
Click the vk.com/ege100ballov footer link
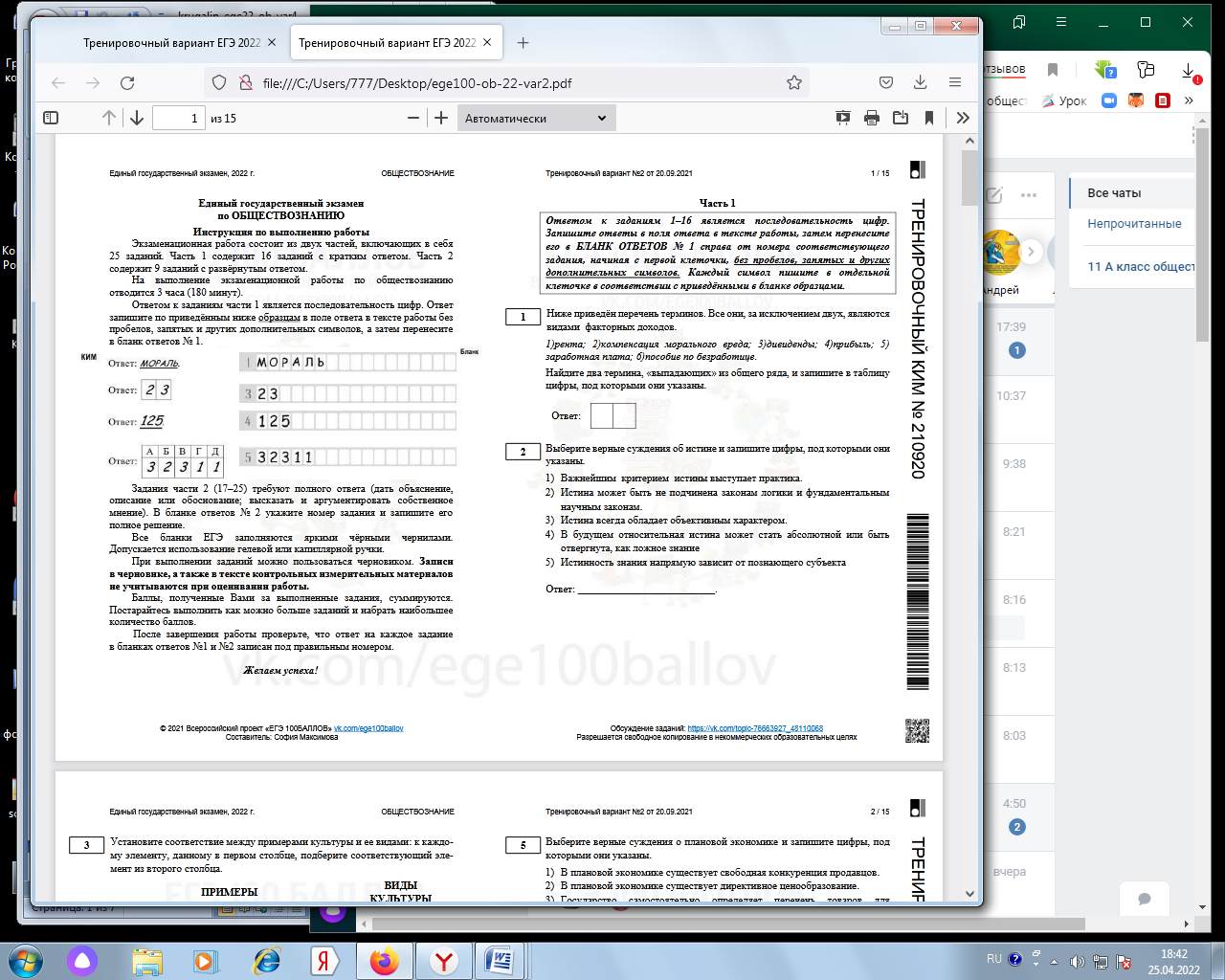point(368,728)
